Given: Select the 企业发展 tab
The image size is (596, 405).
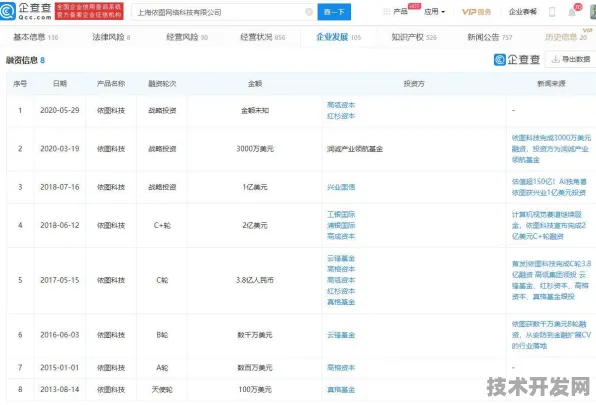Looking at the screenshot, I should (x=338, y=37).
